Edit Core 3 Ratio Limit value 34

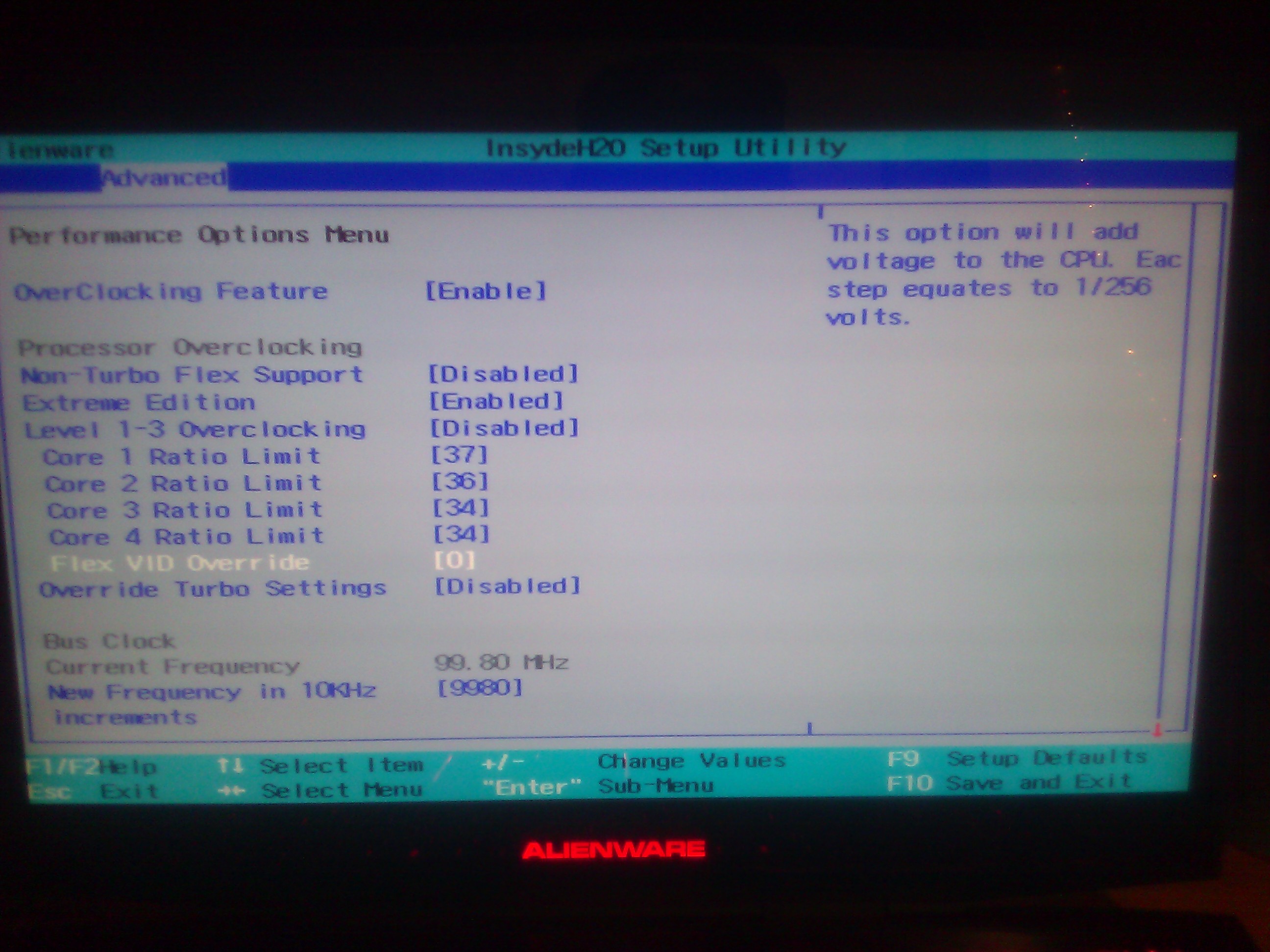pyautogui.click(x=461, y=508)
